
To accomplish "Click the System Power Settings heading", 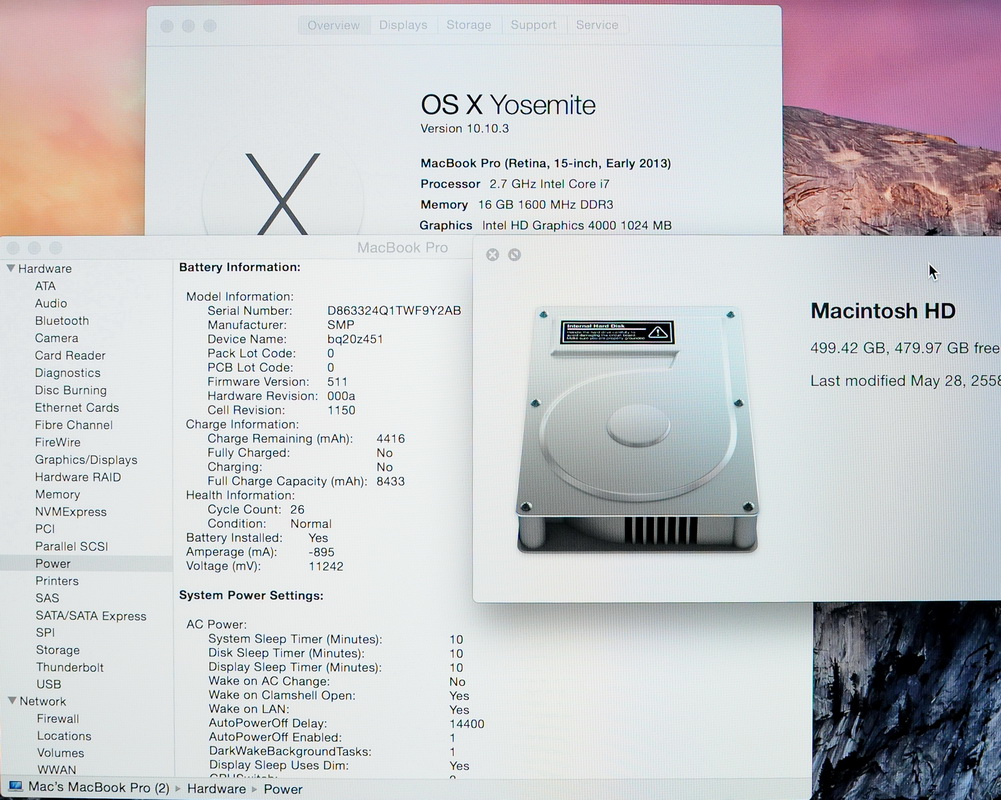I will tap(251, 595).
